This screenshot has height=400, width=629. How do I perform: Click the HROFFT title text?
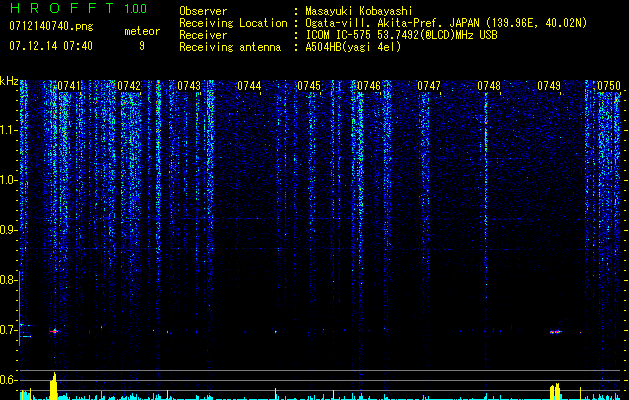(x=63, y=8)
